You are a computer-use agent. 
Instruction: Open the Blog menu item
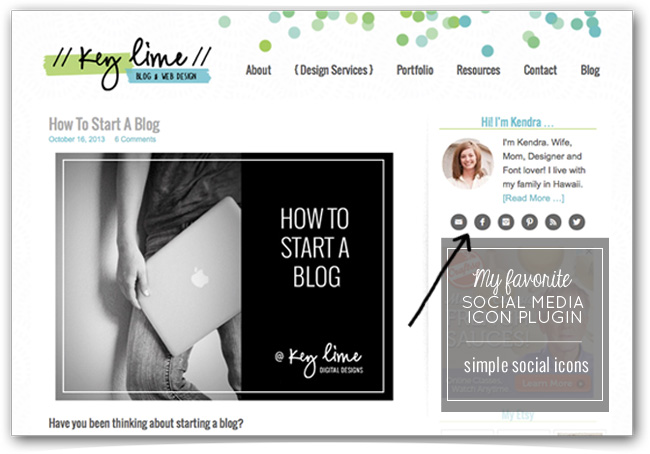[590, 70]
